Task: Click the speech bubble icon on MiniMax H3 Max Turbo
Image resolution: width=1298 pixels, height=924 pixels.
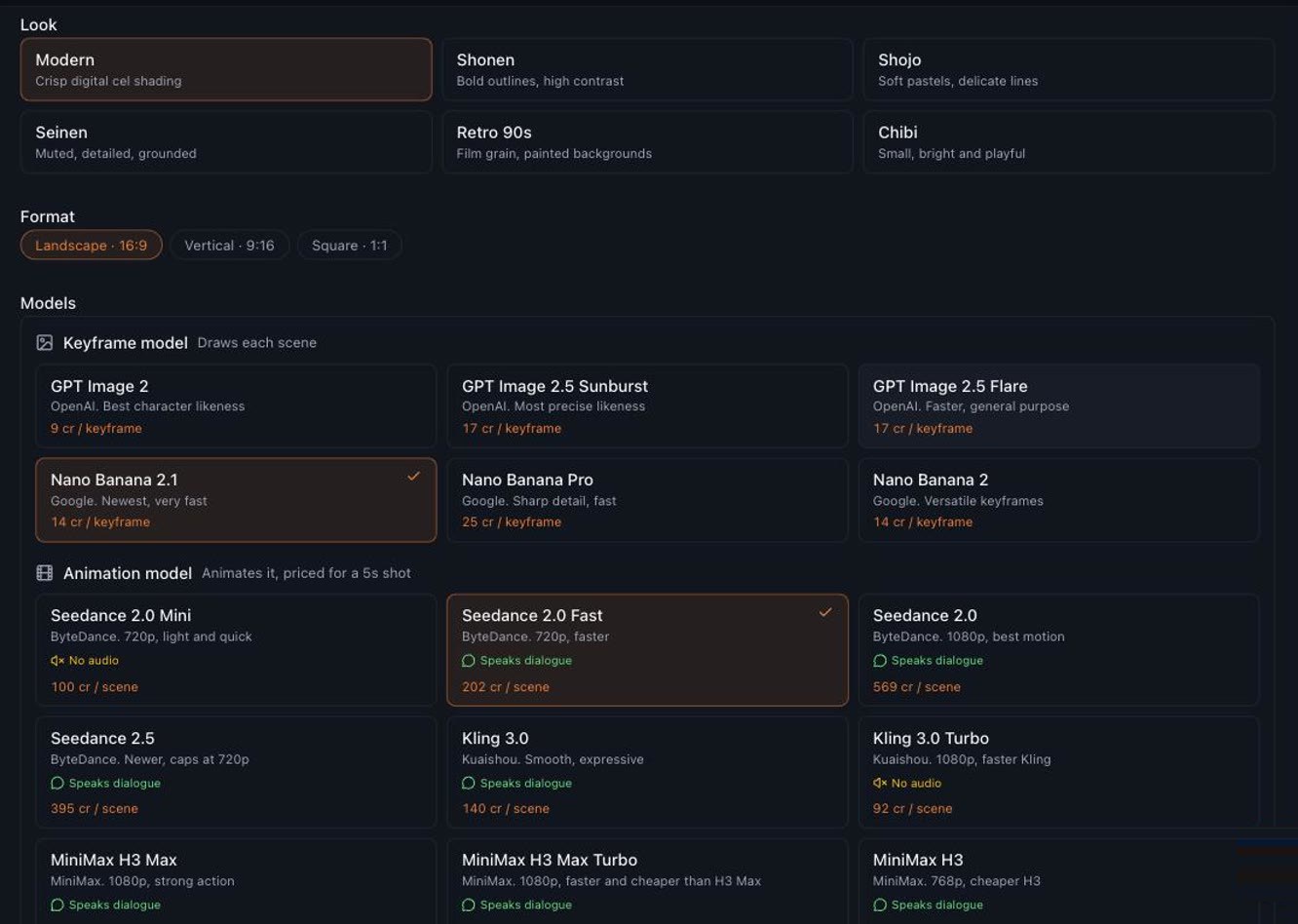Action: (x=469, y=905)
